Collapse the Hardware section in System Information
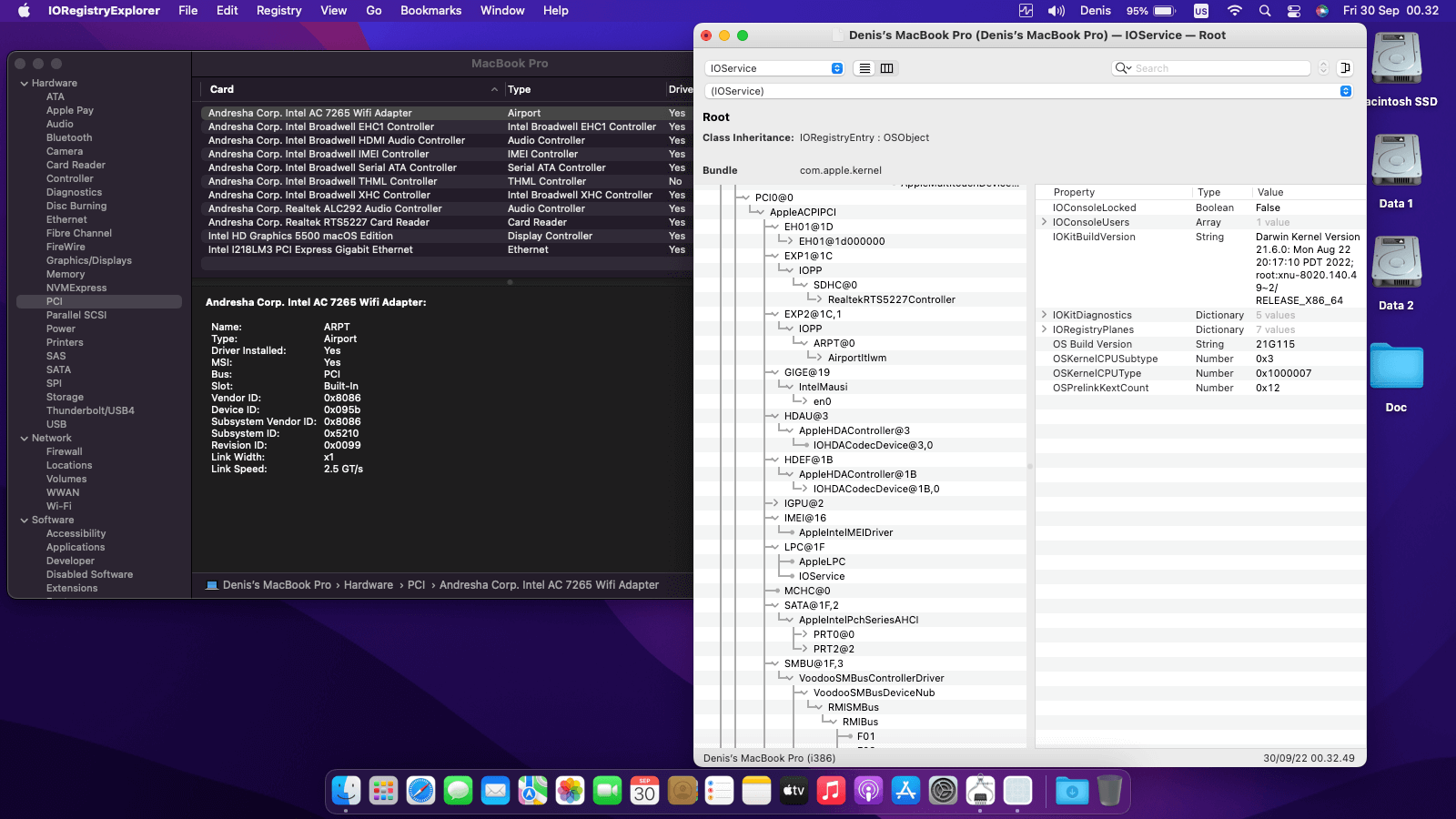The height and width of the screenshot is (819, 1456). pyautogui.click(x=25, y=84)
